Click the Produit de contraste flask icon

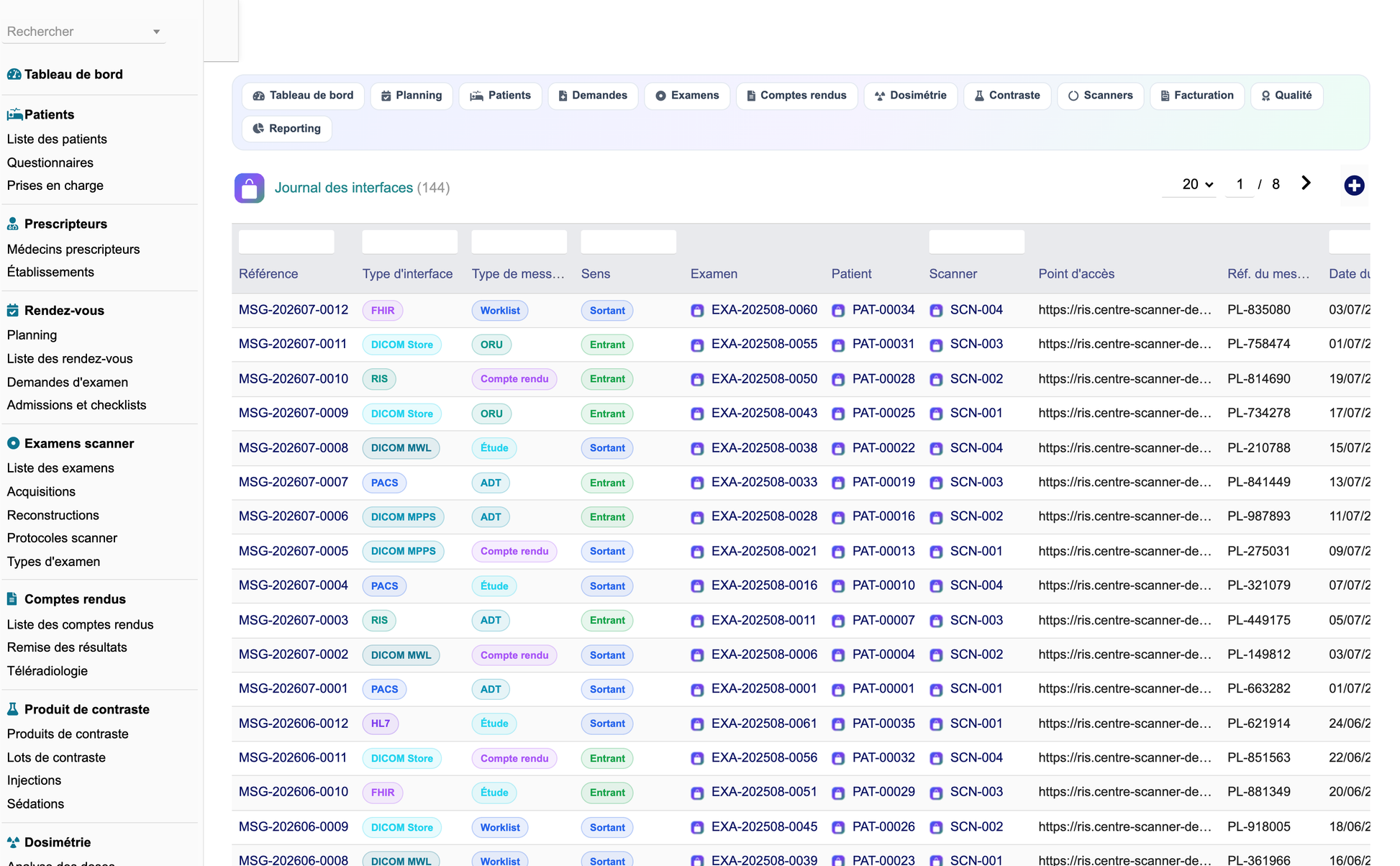tap(13, 709)
